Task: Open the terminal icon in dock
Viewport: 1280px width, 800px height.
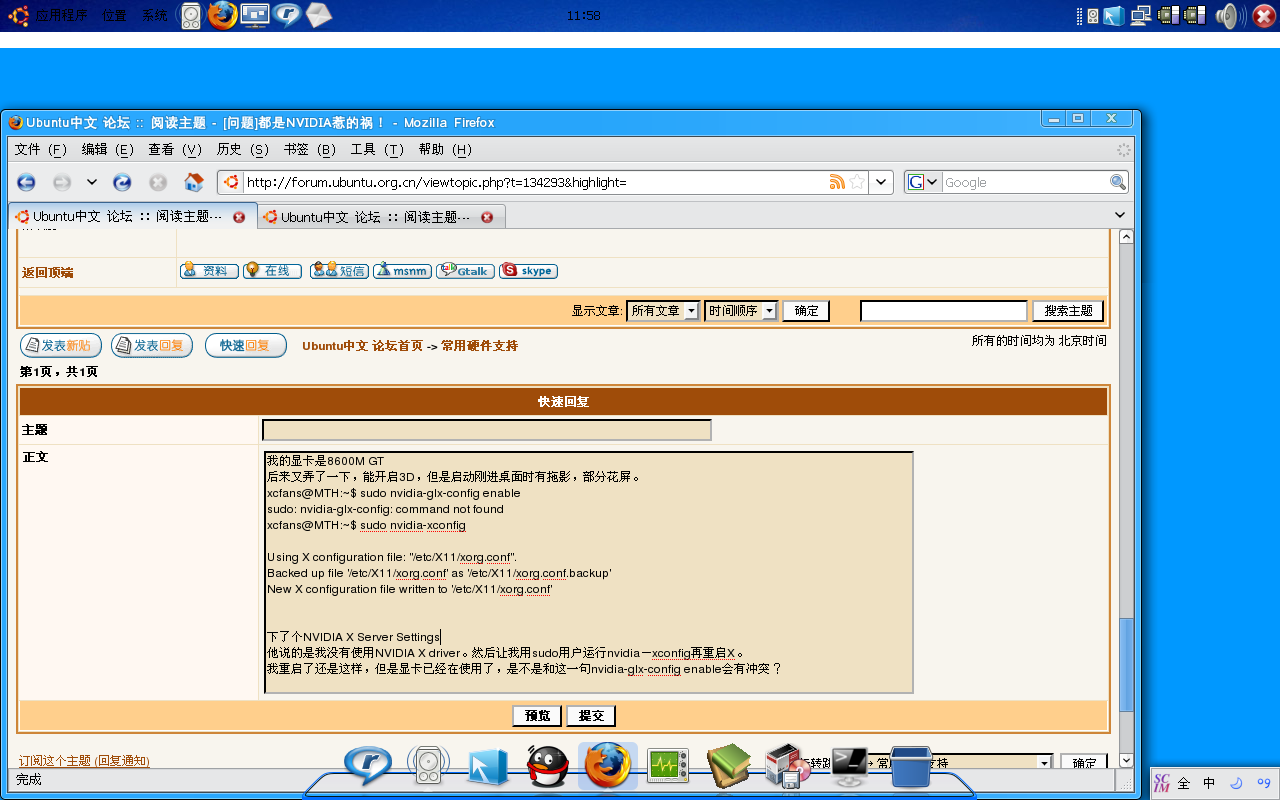Action: (x=849, y=767)
